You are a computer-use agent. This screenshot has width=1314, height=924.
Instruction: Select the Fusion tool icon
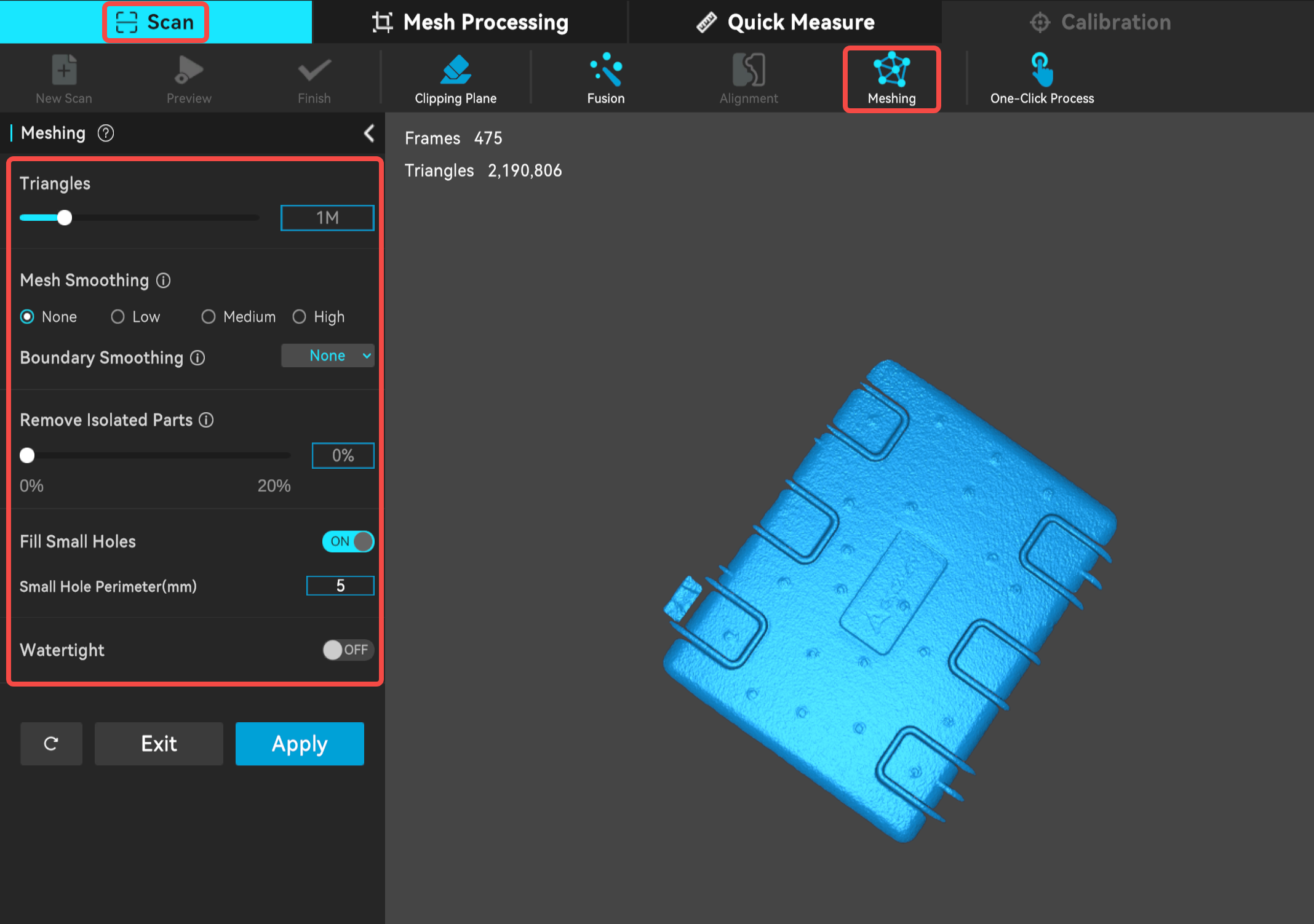pyautogui.click(x=605, y=79)
